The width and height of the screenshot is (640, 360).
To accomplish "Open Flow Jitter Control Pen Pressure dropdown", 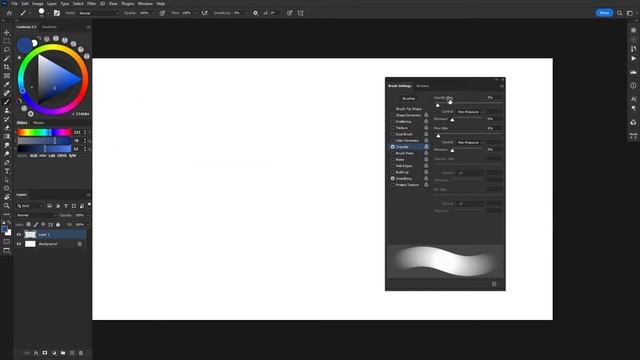I will click(x=470, y=142).
